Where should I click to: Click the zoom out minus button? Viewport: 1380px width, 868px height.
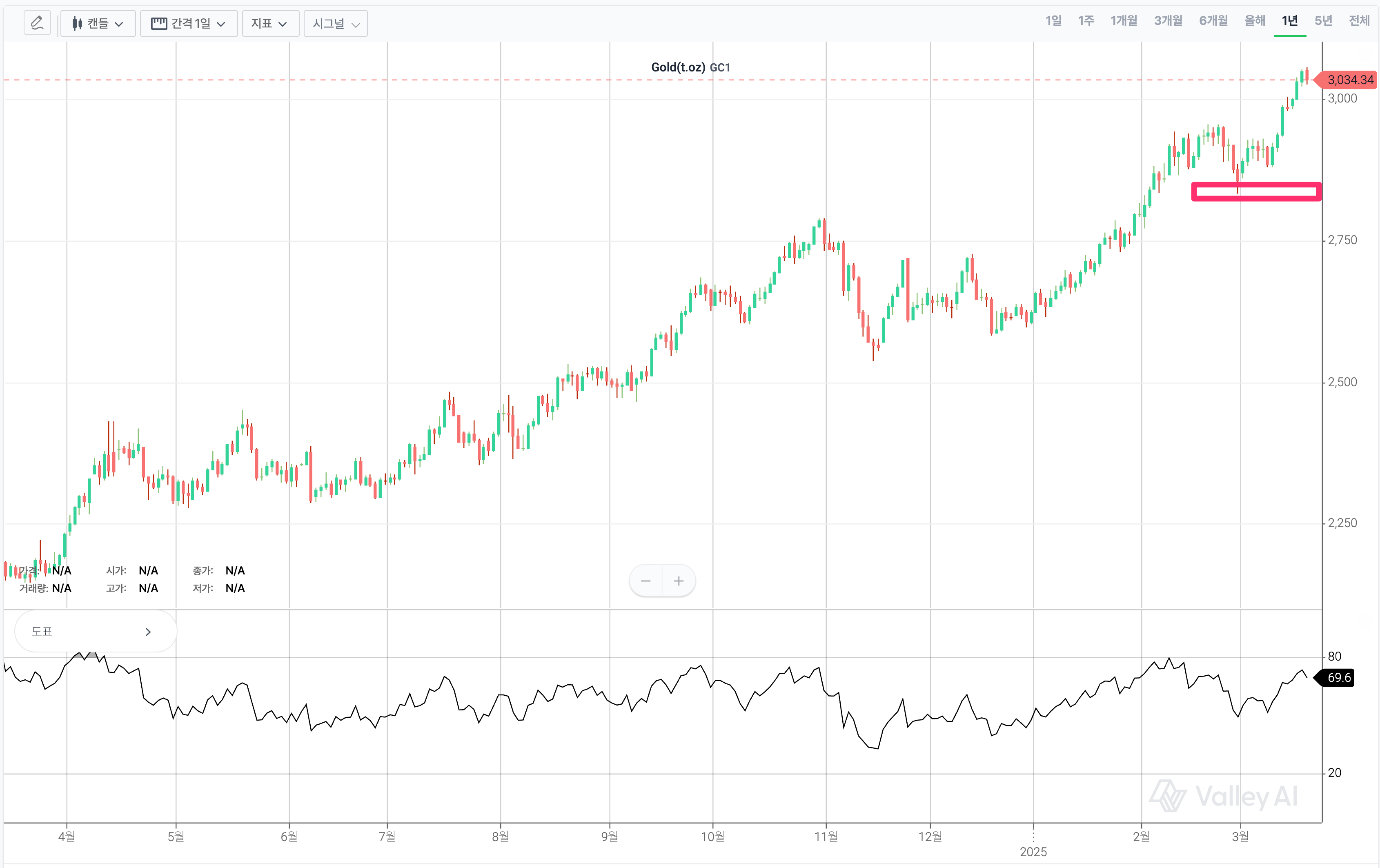pyautogui.click(x=646, y=581)
